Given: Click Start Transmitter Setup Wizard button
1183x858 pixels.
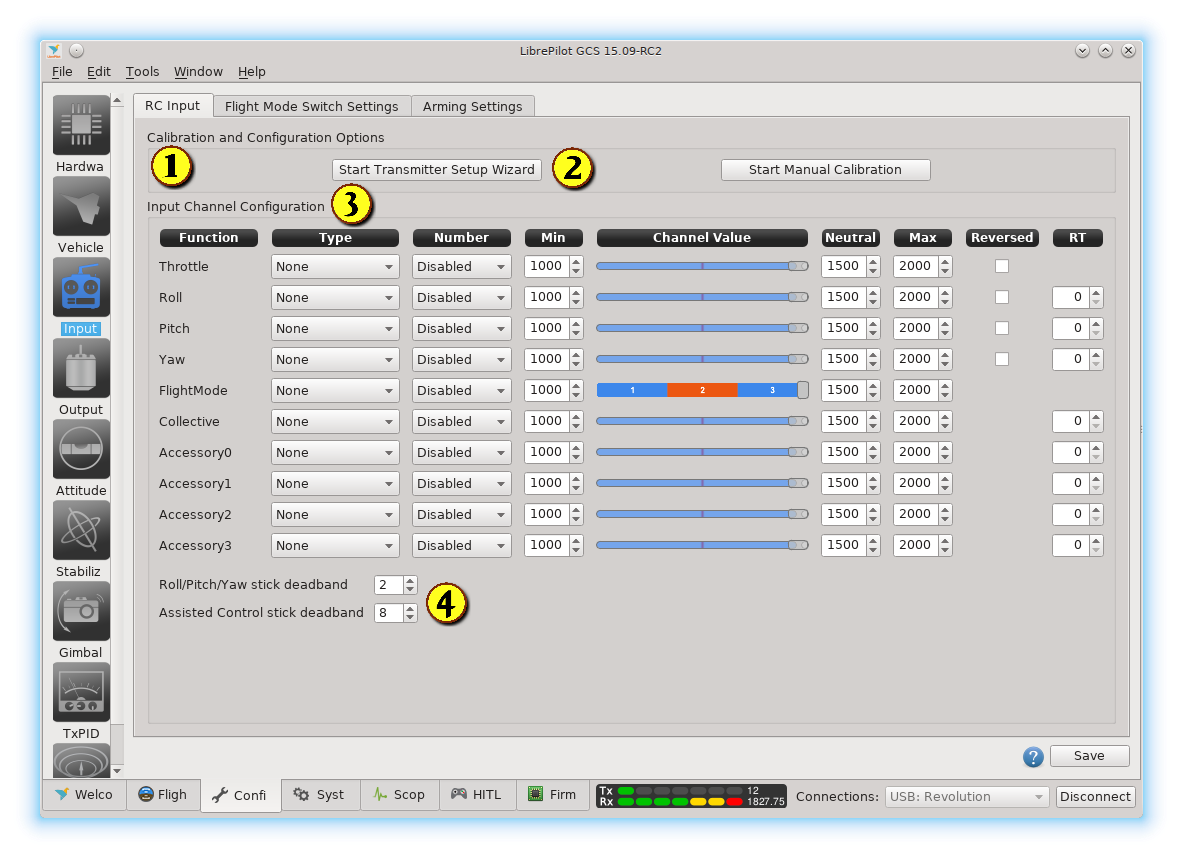Looking at the screenshot, I should click(x=437, y=170).
